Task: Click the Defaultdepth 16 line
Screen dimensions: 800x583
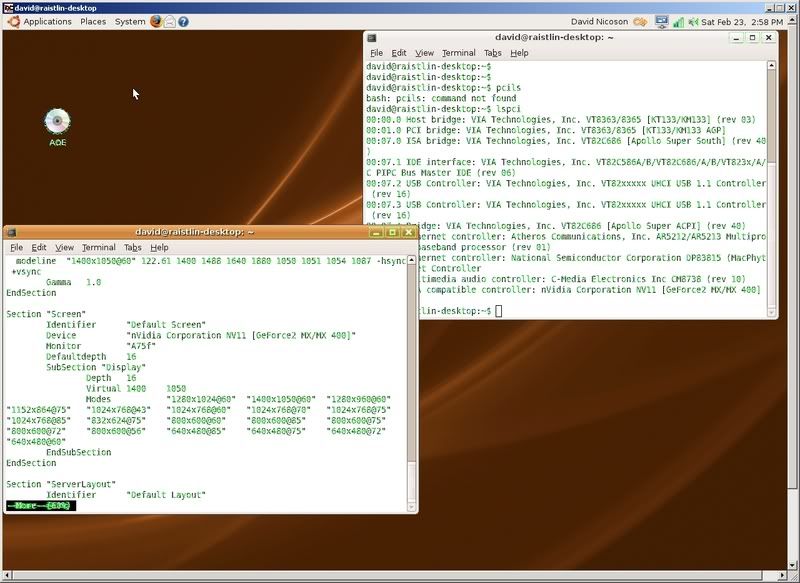Action: pos(91,357)
